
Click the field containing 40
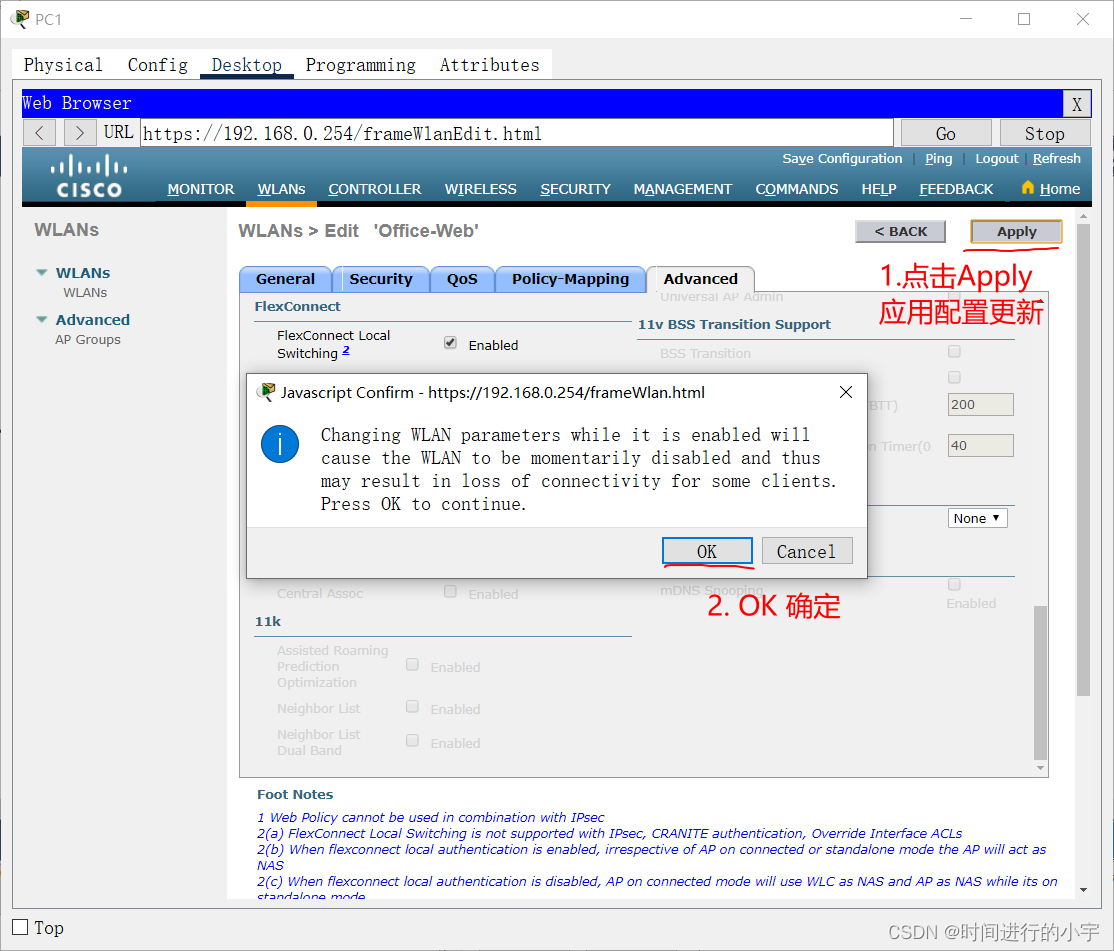(980, 446)
